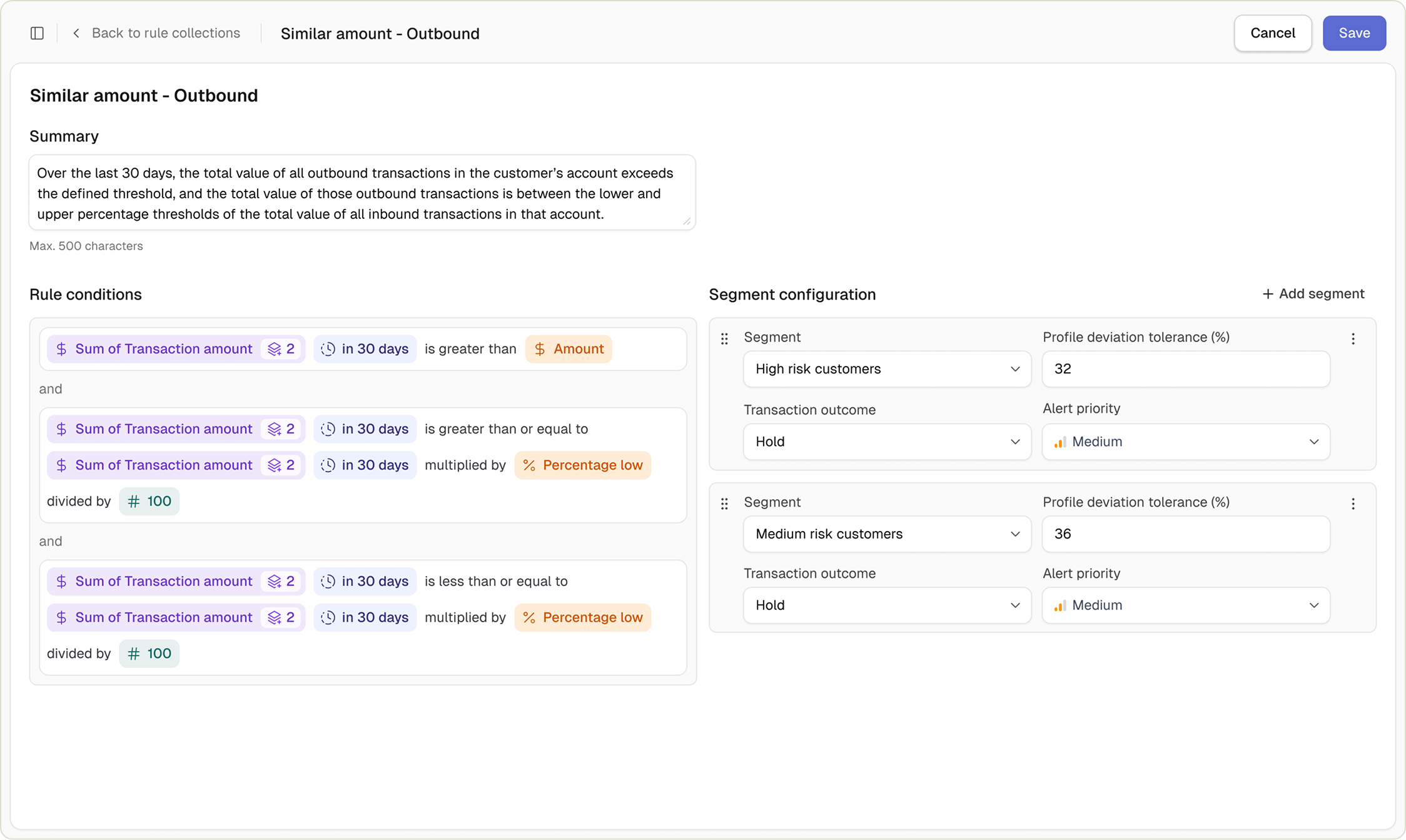The width and height of the screenshot is (1406, 840).
Task: Click the green 100 chip in second condition
Action: (x=149, y=501)
